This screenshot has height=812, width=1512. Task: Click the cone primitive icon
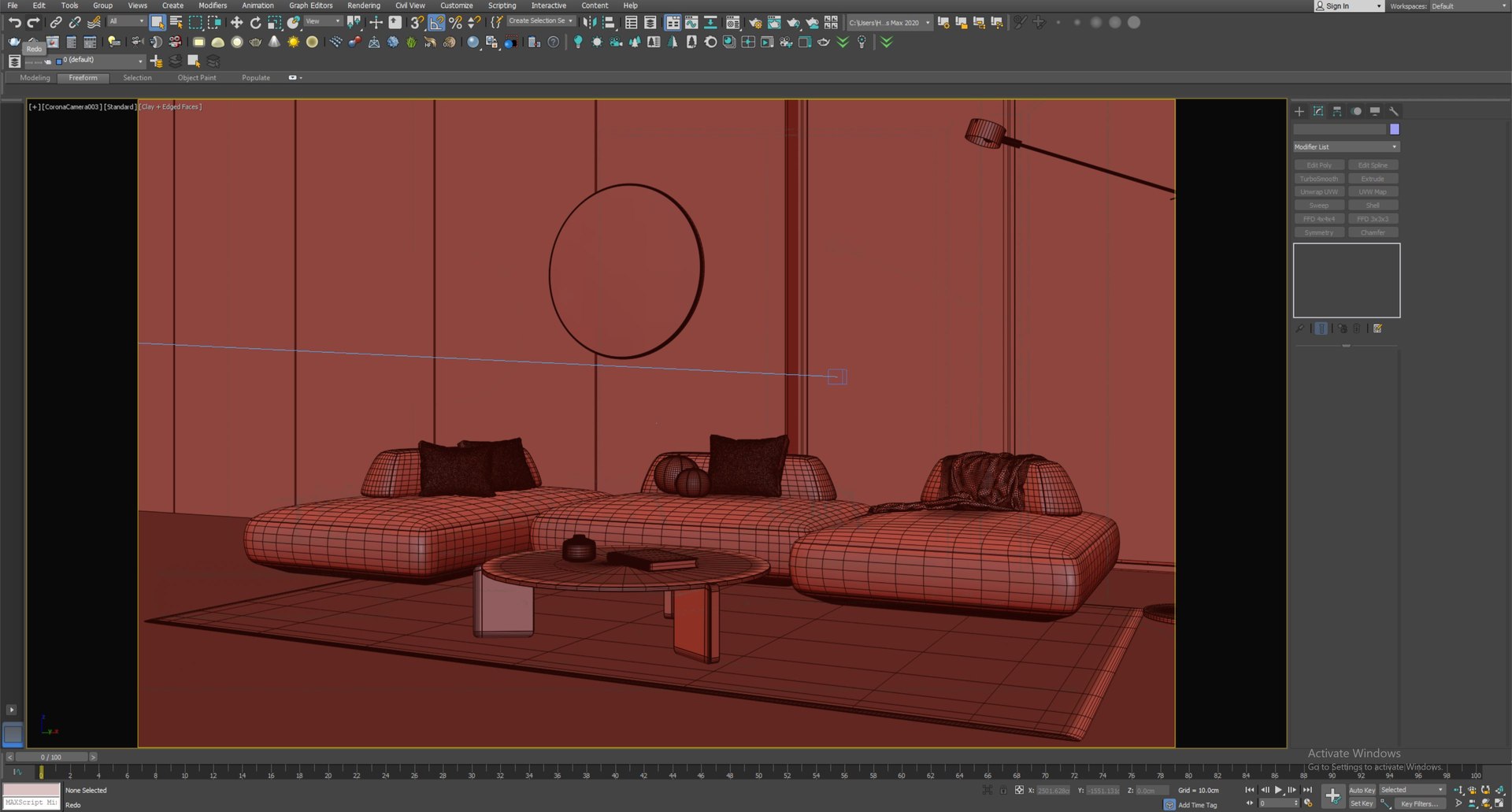(x=274, y=43)
